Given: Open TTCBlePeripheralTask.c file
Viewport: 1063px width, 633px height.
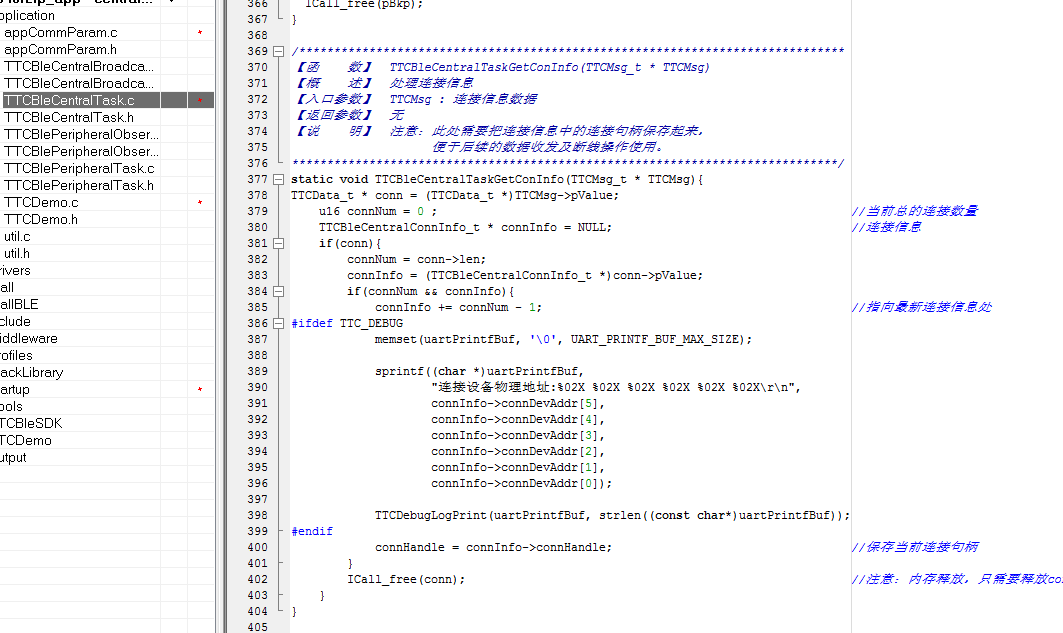Looking at the screenshot, I should tap(79, 168).
